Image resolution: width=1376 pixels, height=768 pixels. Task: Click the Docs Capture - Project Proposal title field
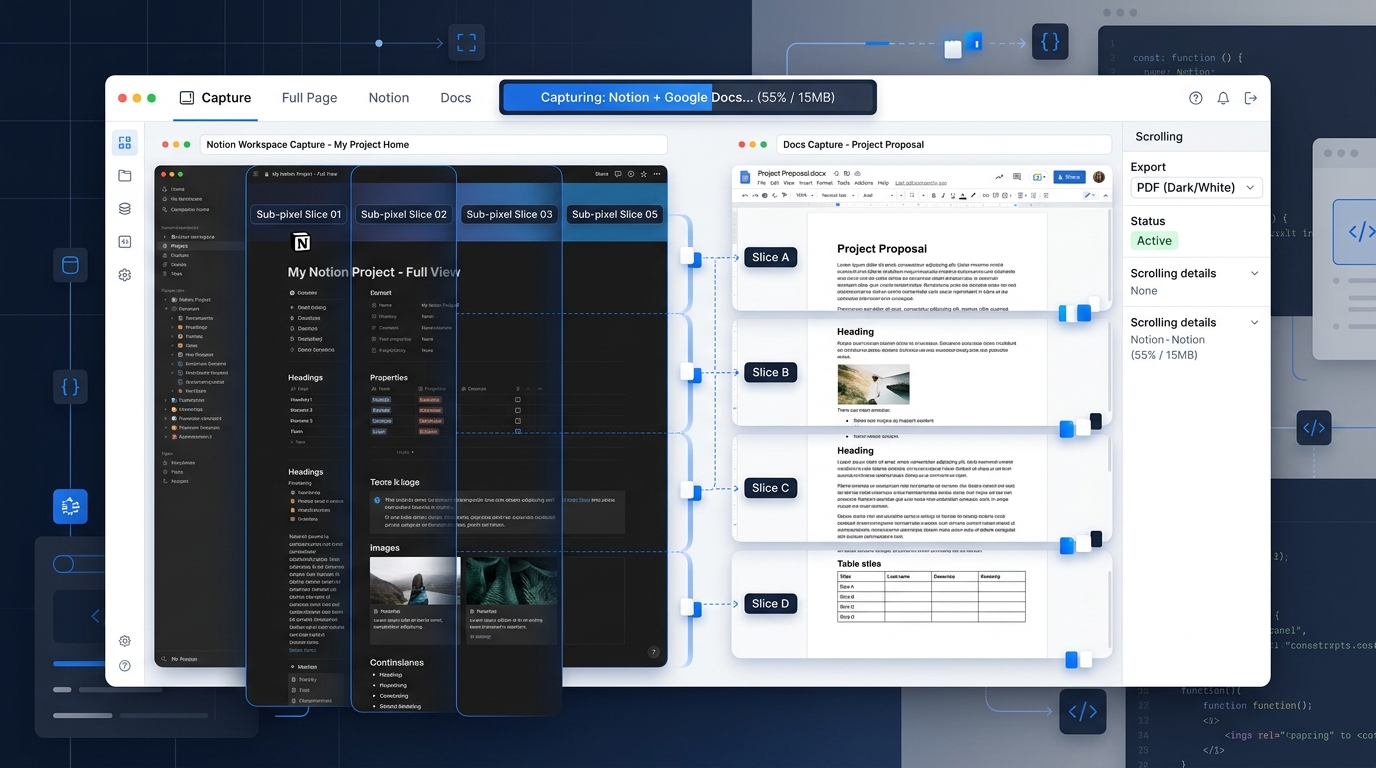[x=943, y=144]
